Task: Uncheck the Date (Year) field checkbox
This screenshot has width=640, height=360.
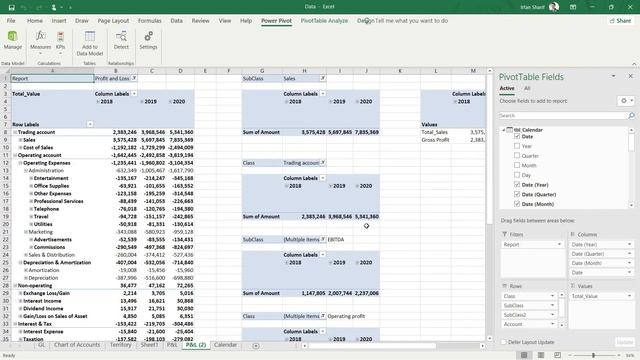Action: [517, 184]
